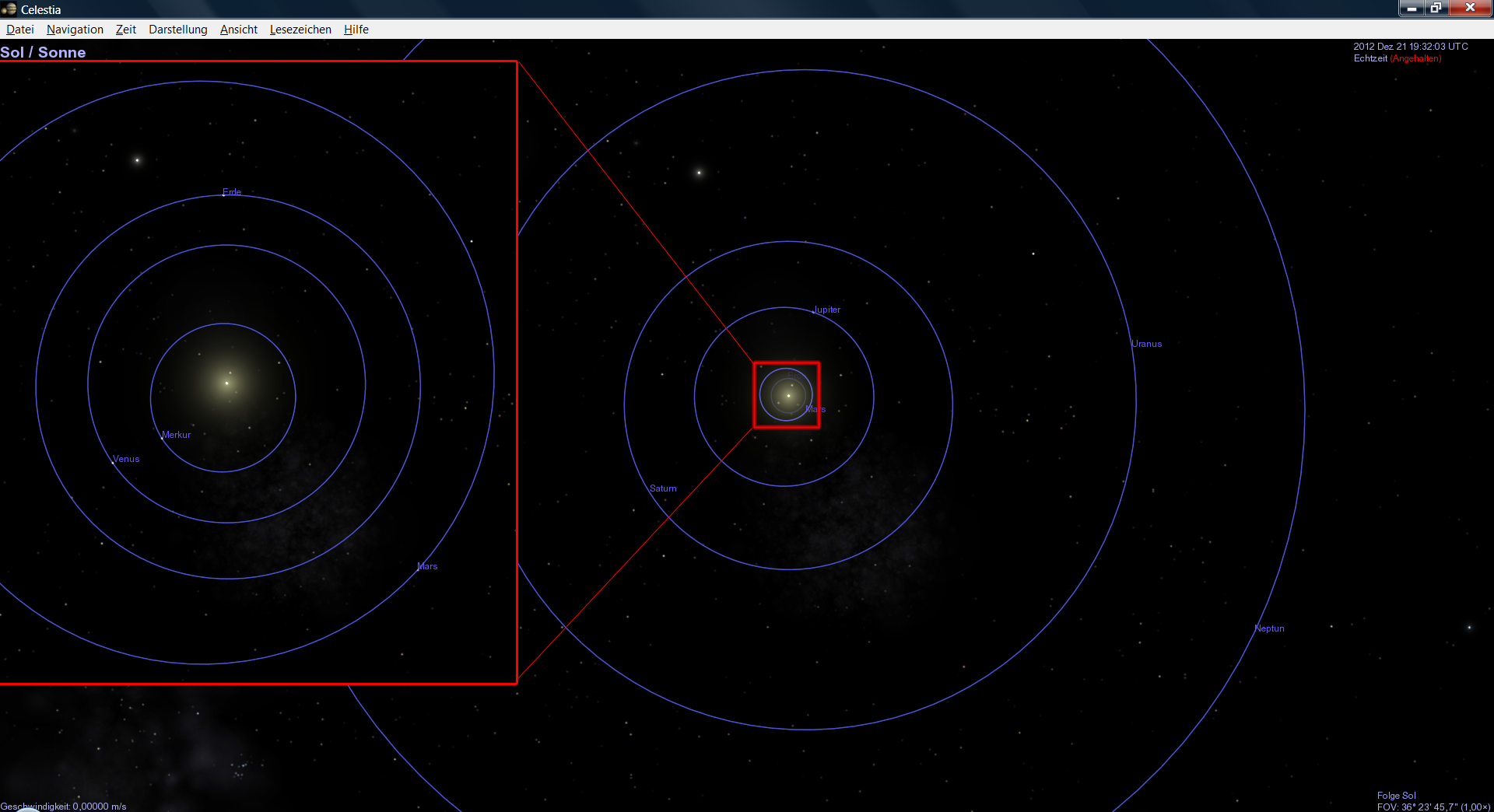Viewport: 1494px width, 812px height.
Task: Open the Lesezeichen menu
Action: click(300, 30)
